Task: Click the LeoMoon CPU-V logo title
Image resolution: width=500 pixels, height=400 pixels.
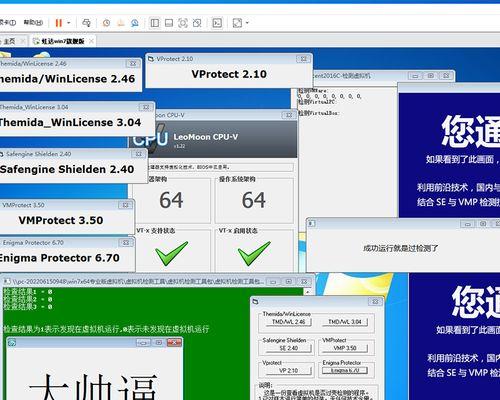Action: click(x=206, y=137)
